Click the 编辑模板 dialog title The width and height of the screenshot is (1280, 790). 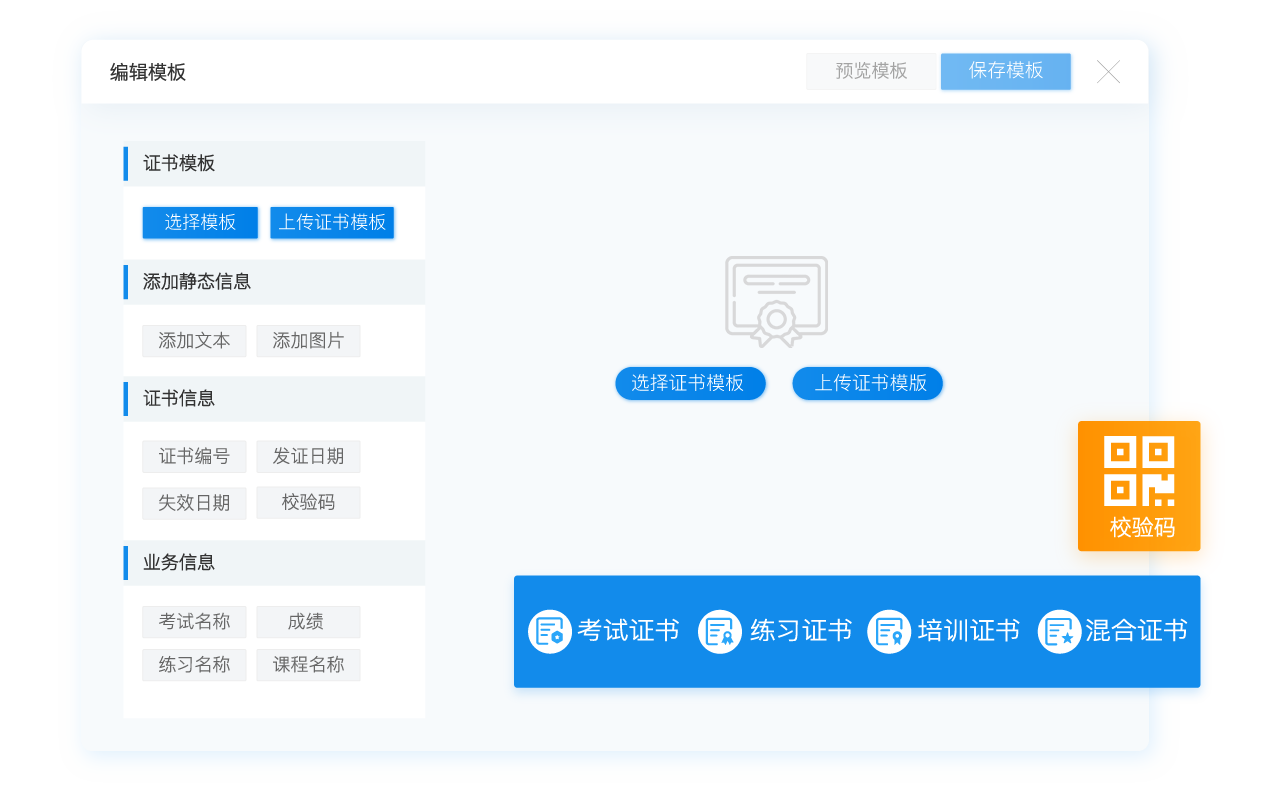coord(148,72)
